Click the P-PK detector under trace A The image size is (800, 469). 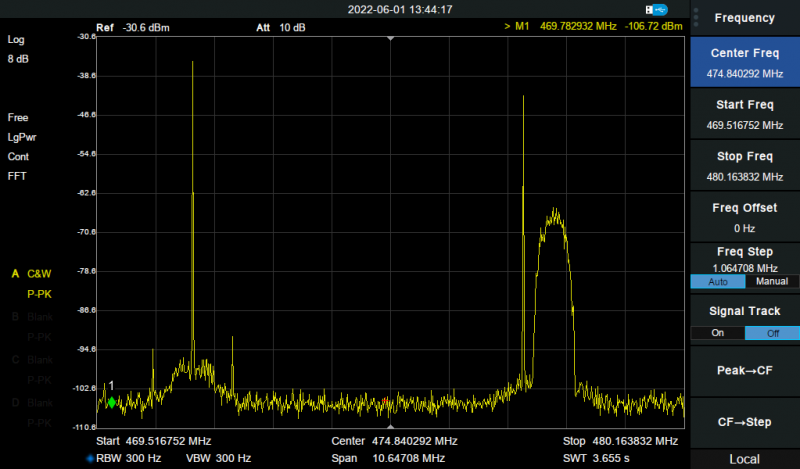point(39,294)
